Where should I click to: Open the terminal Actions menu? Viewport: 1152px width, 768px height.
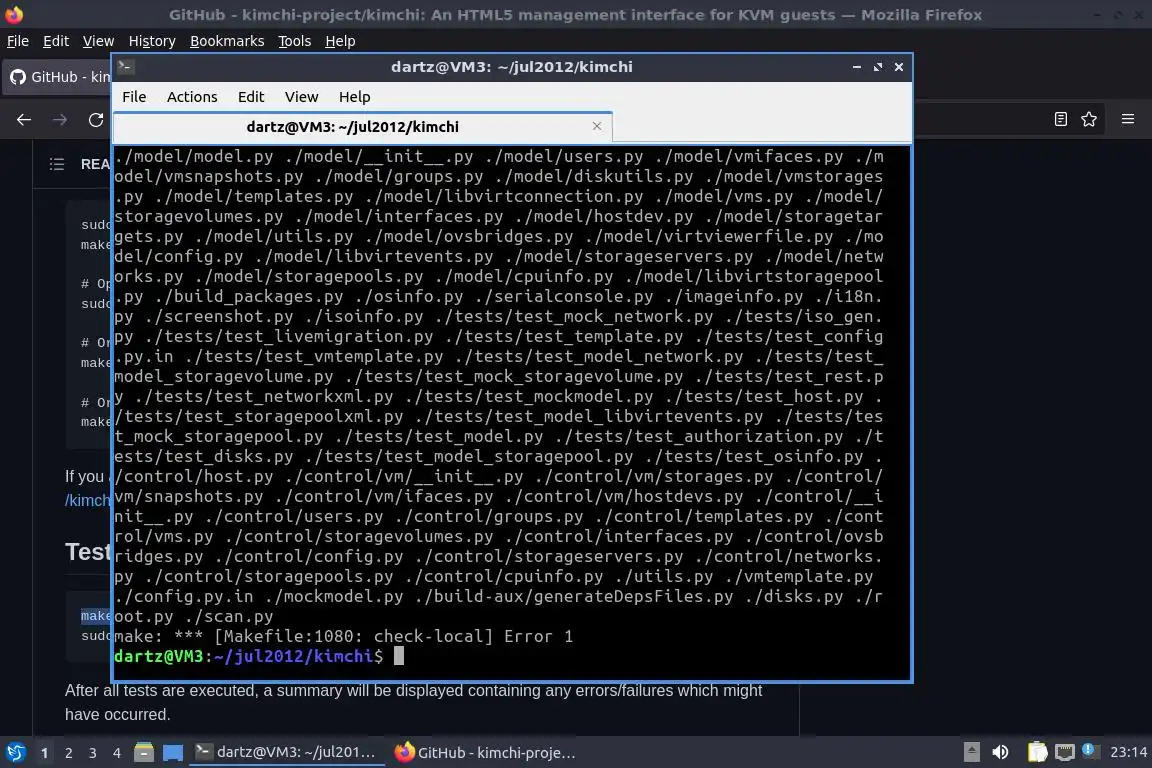[192, 97]
